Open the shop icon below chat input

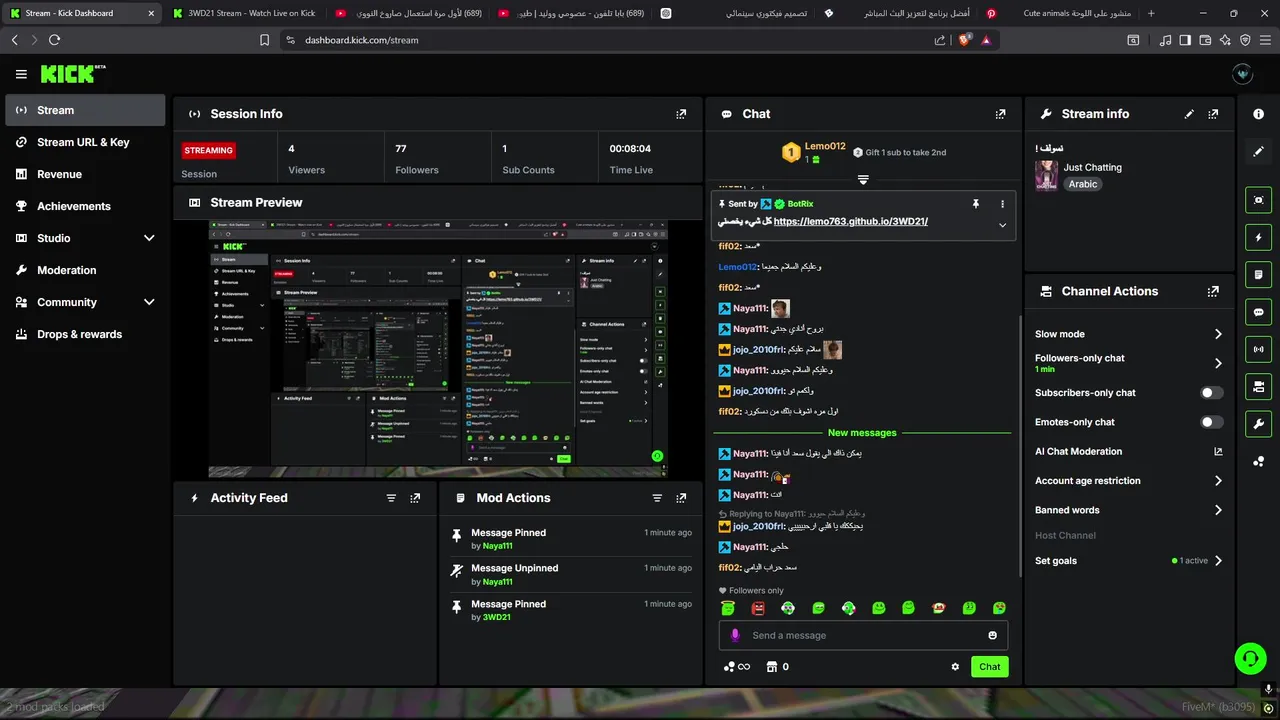(x=771, y=667)
